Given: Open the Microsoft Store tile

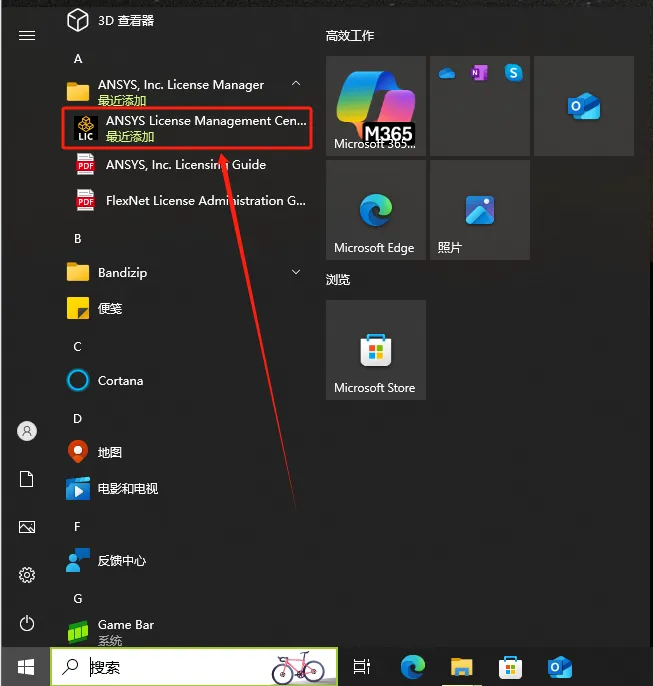Looking at the screenshot, I should tap(376, 350).
